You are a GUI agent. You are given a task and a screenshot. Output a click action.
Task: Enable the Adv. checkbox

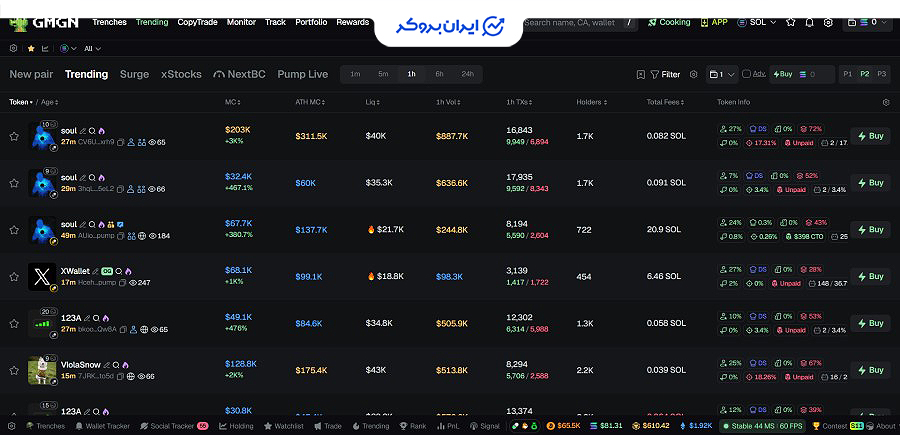[x=746, y=74]
